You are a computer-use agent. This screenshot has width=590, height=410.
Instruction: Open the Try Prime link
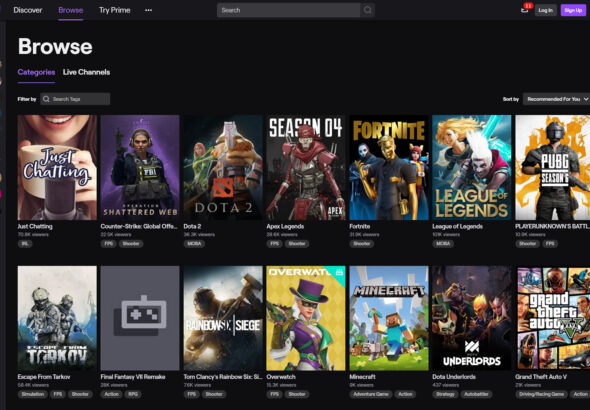[x=114, y=10]
